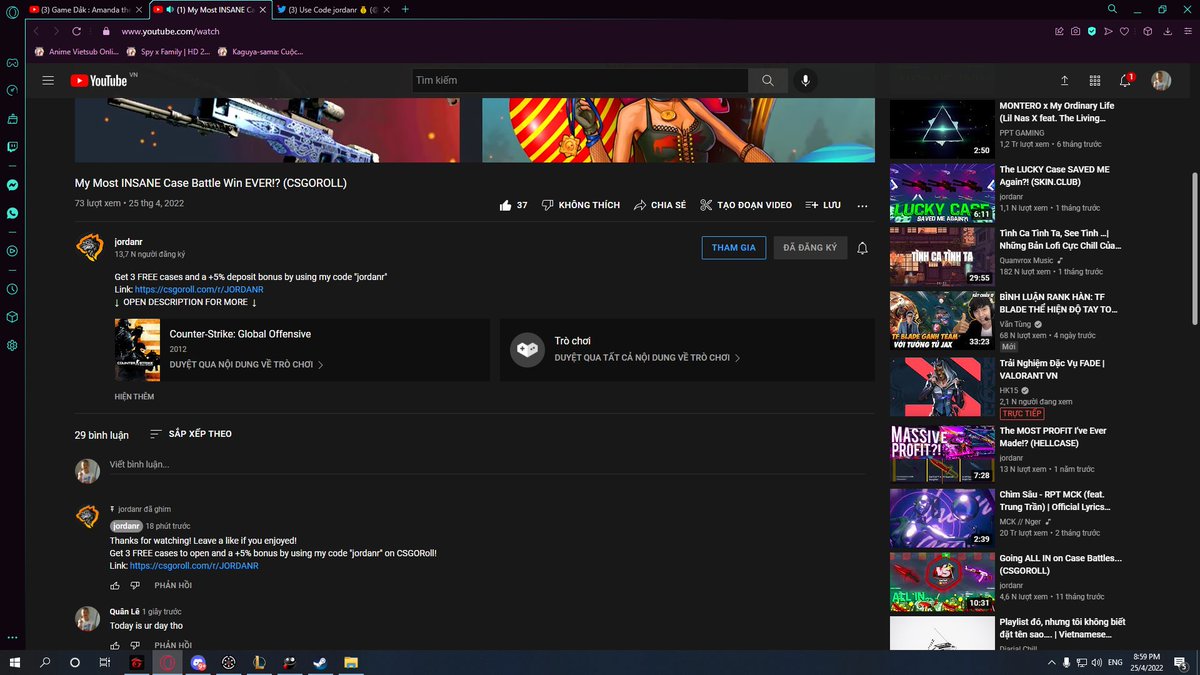
Task: Click TẠO ĐOẠN VIDEO clip button
Action: pos(746,205)
